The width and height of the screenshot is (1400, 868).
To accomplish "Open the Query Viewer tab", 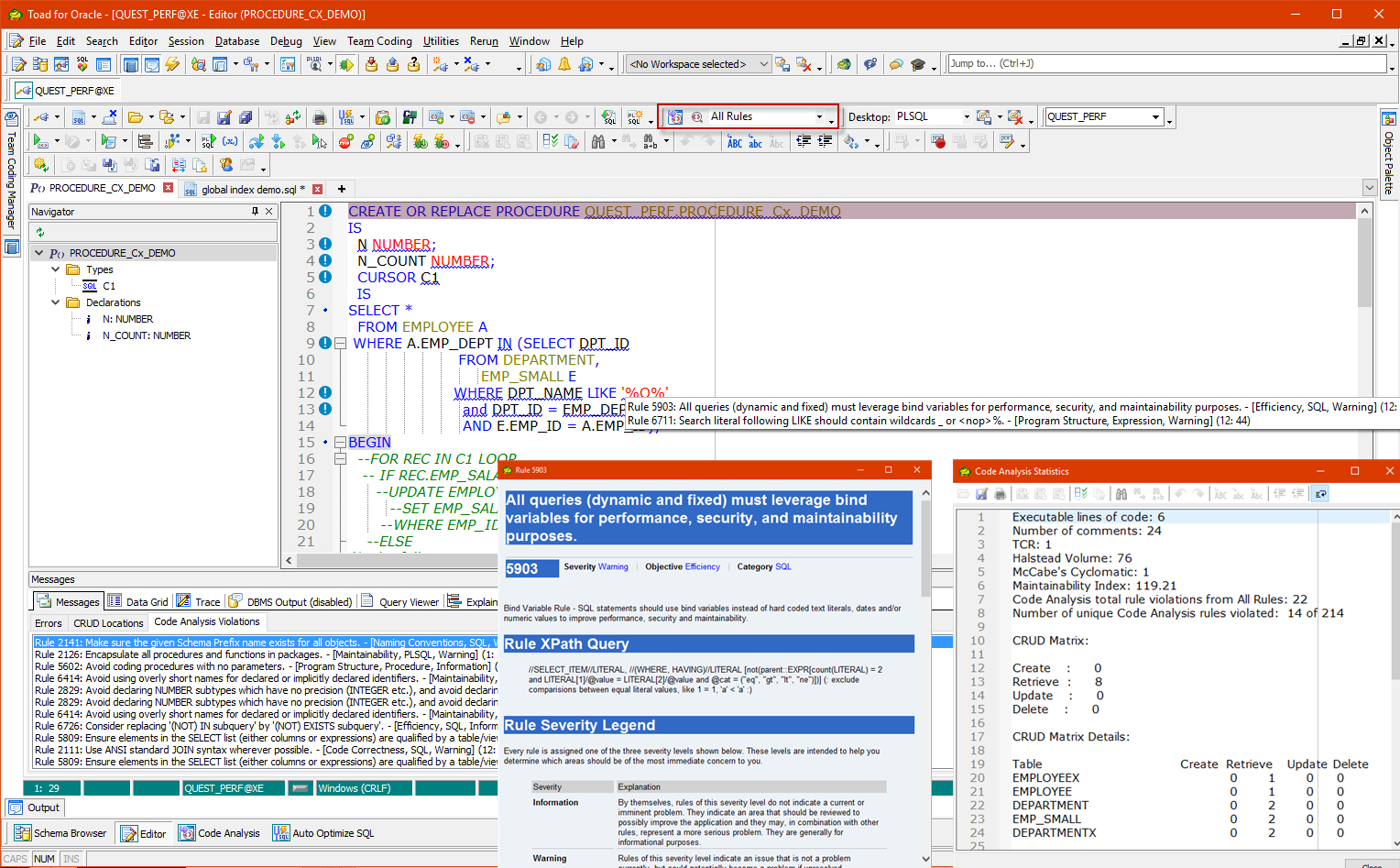I will (x=400, y=602).
